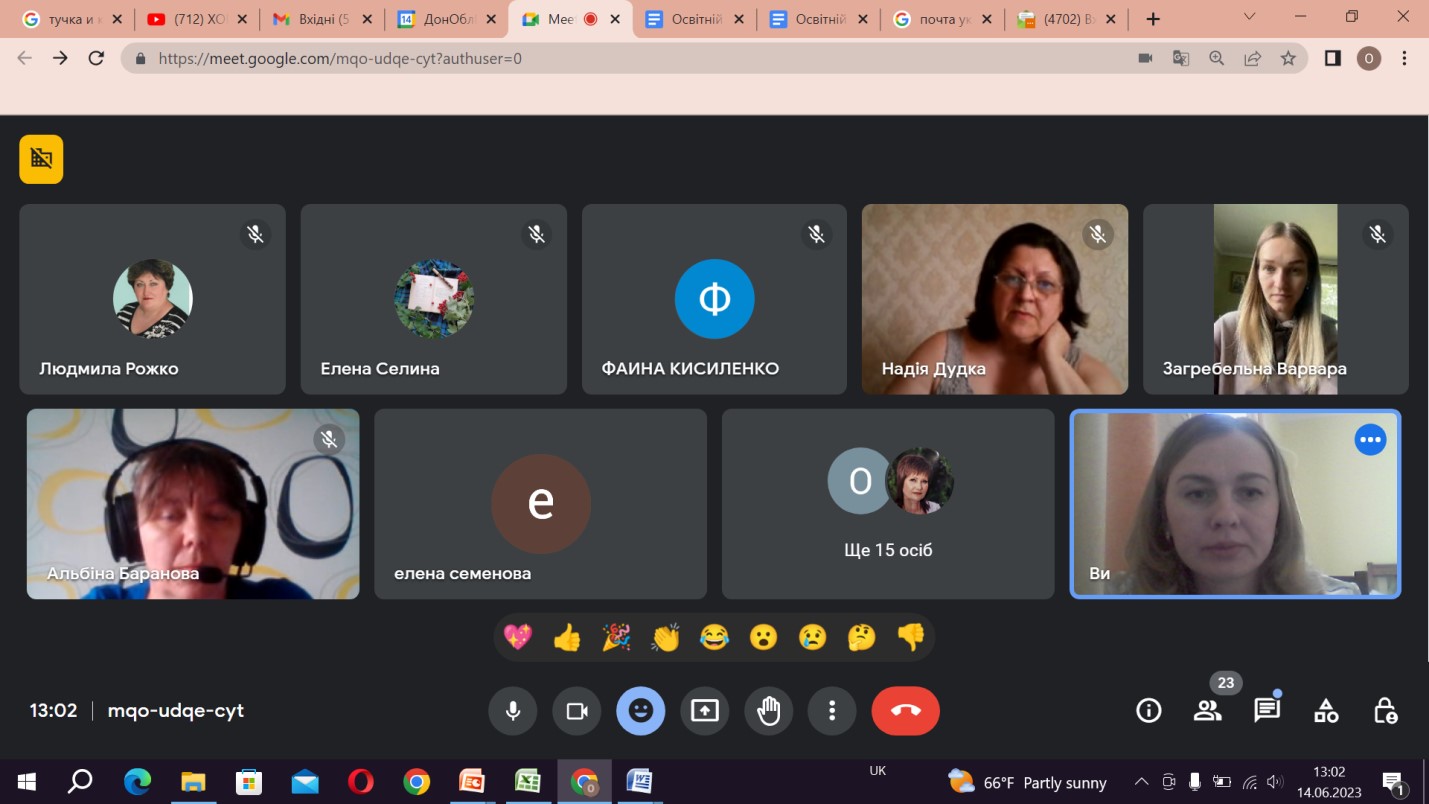This screenshot has height=804, width=1429.
Task: Share this page icon in address bar
Action: (x=1253, y=58)
